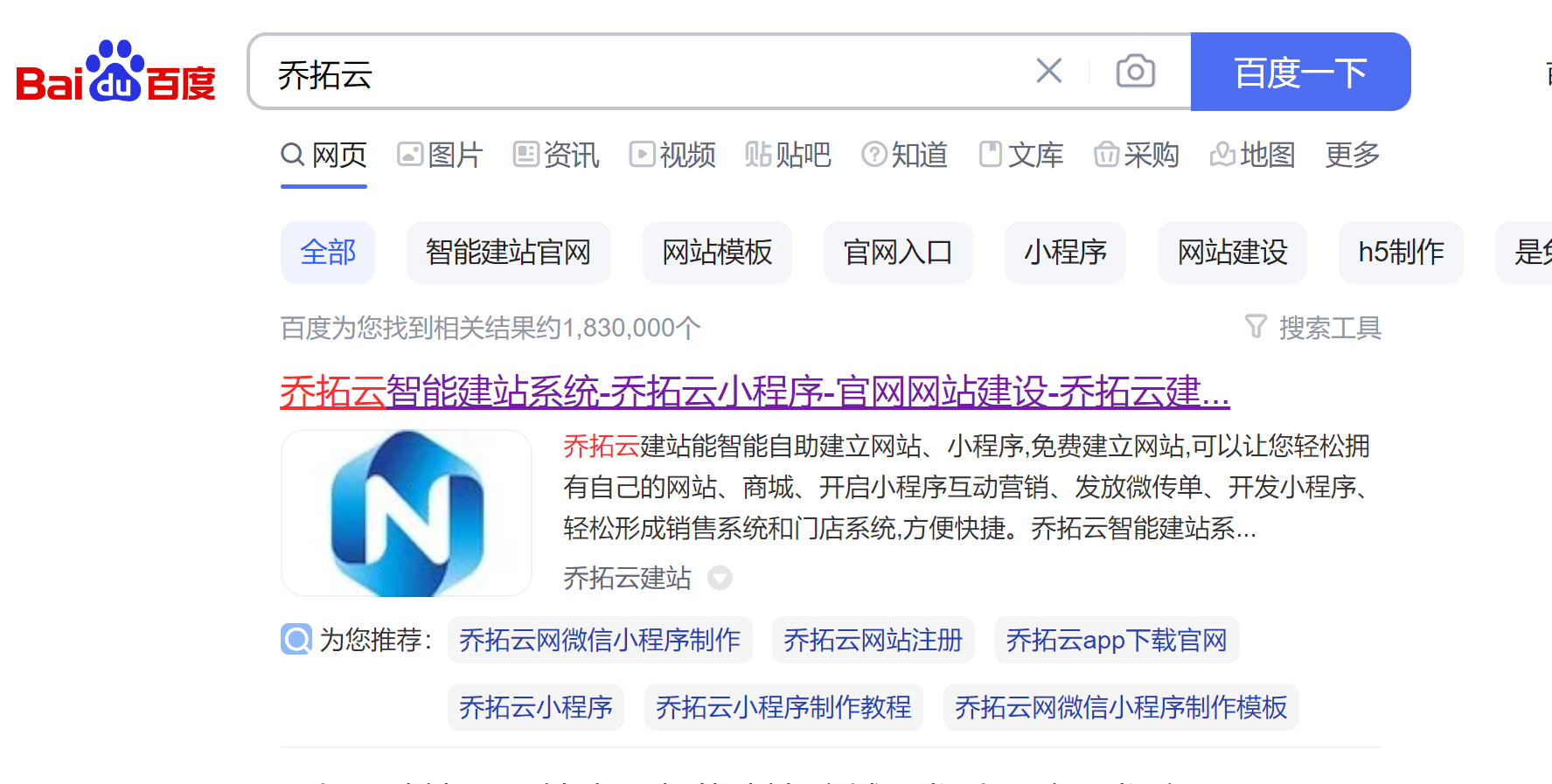The height and width of the screenshot is (784, 1552).
Task: Open suggestion 乔拓云网微信小程序制作
Action: [600, 640]
